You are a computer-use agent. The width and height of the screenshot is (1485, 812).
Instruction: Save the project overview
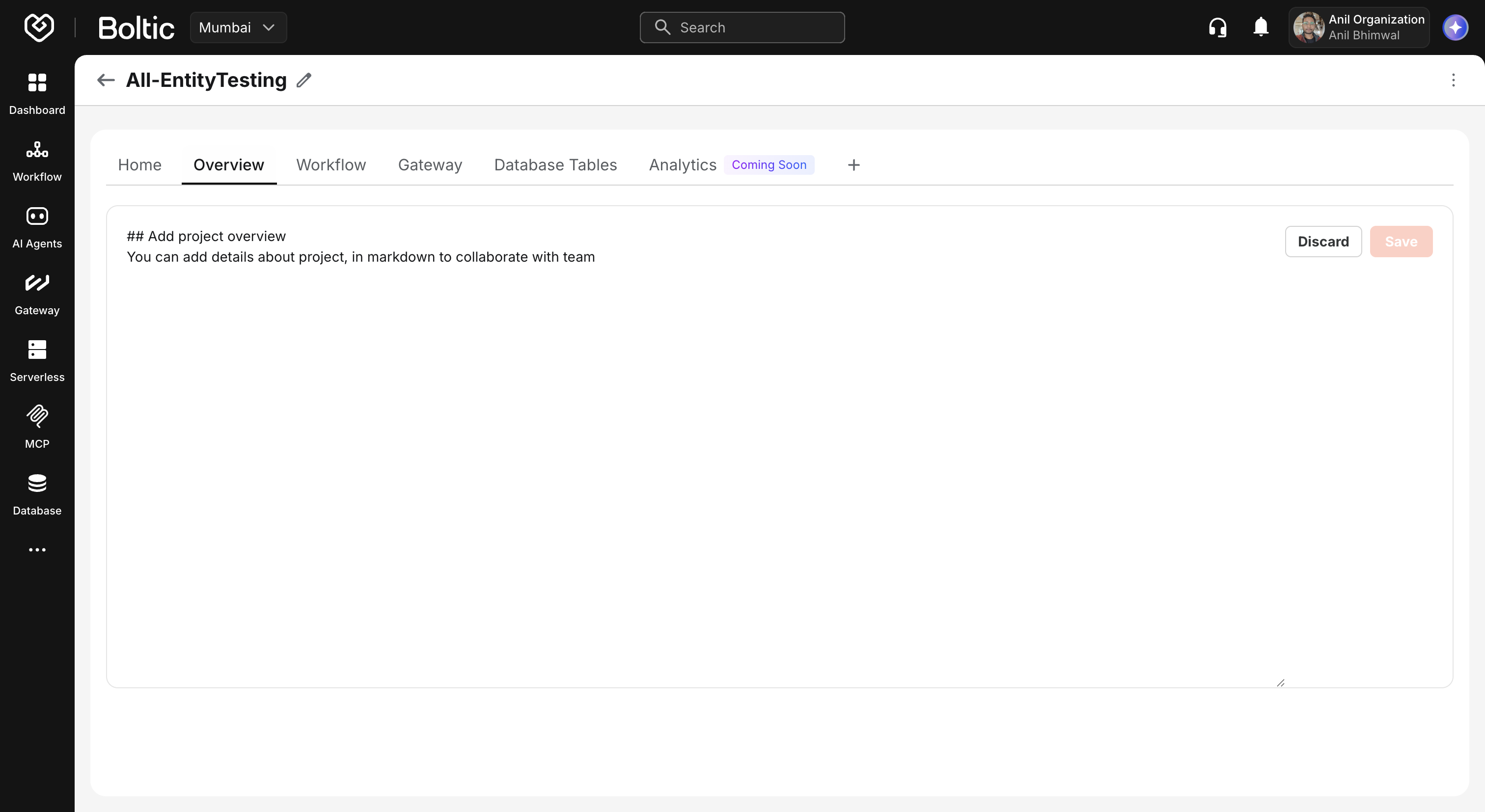coord(1401,242)
